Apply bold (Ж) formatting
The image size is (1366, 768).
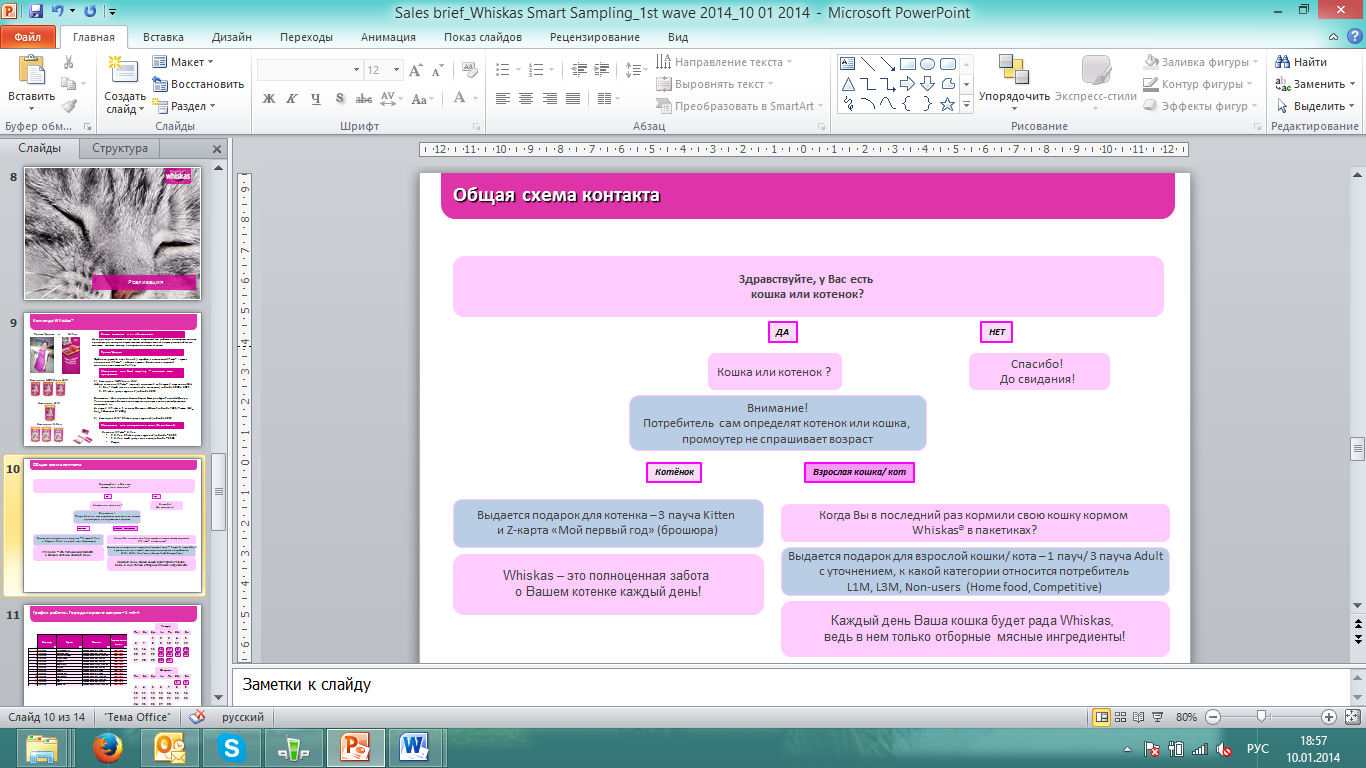point(268,98)
